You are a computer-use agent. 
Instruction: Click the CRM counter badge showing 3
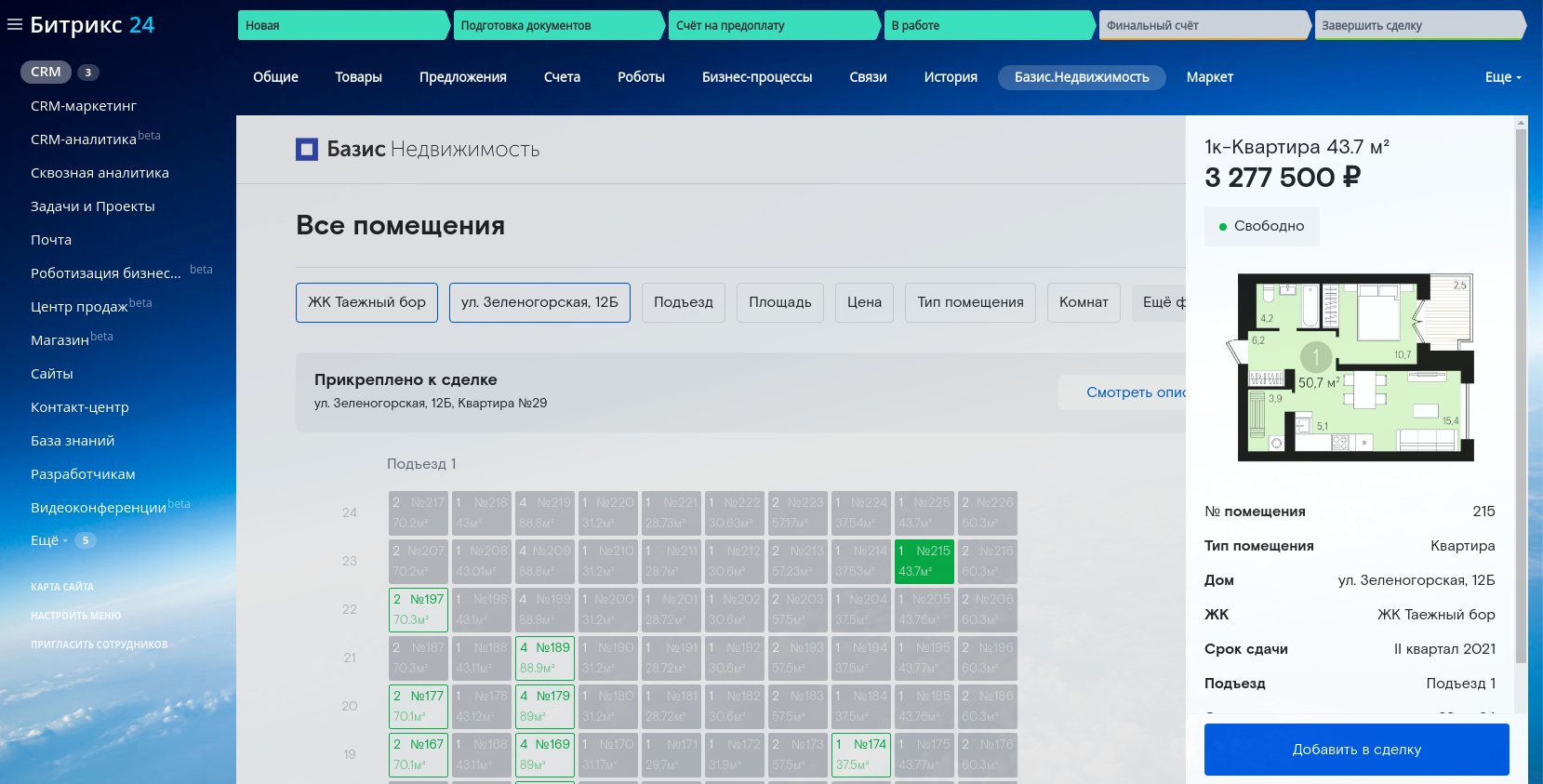88,72
